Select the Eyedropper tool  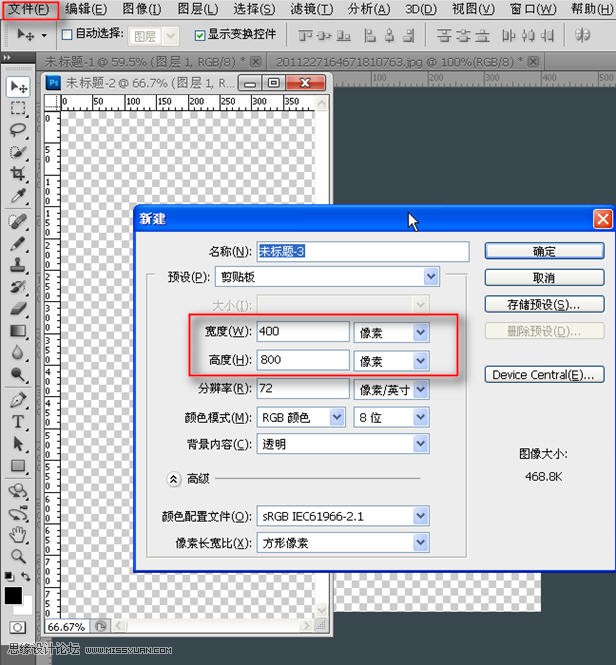tap(18, 196)
